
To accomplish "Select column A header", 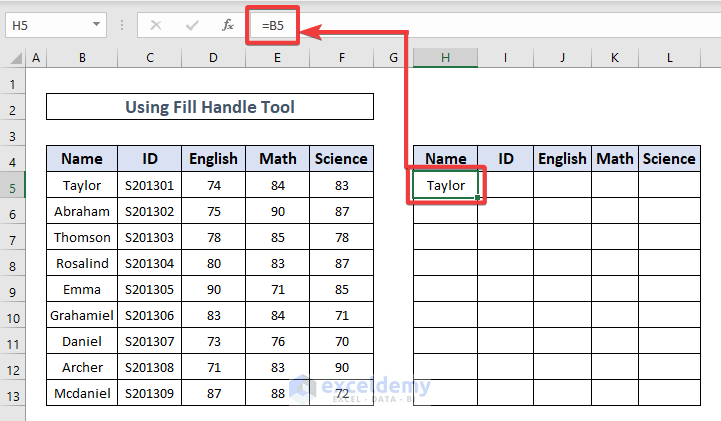I will 36,58.
